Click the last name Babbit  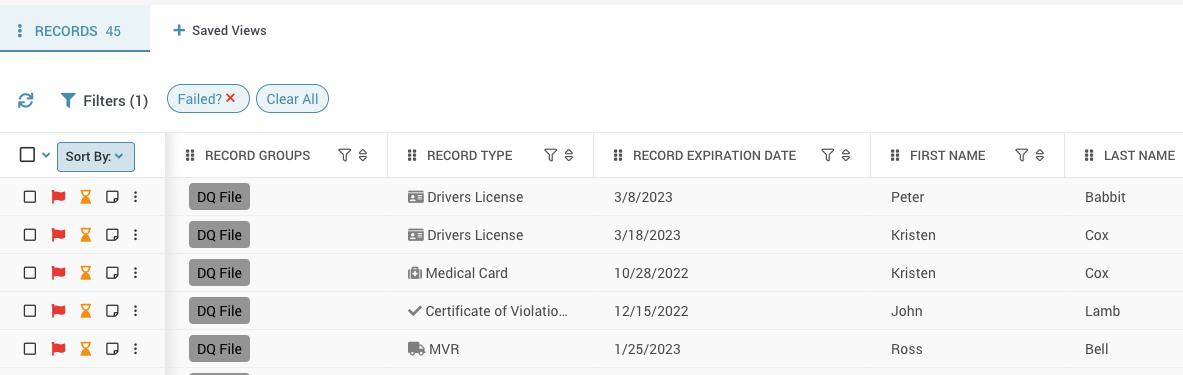coord(1105,197)
